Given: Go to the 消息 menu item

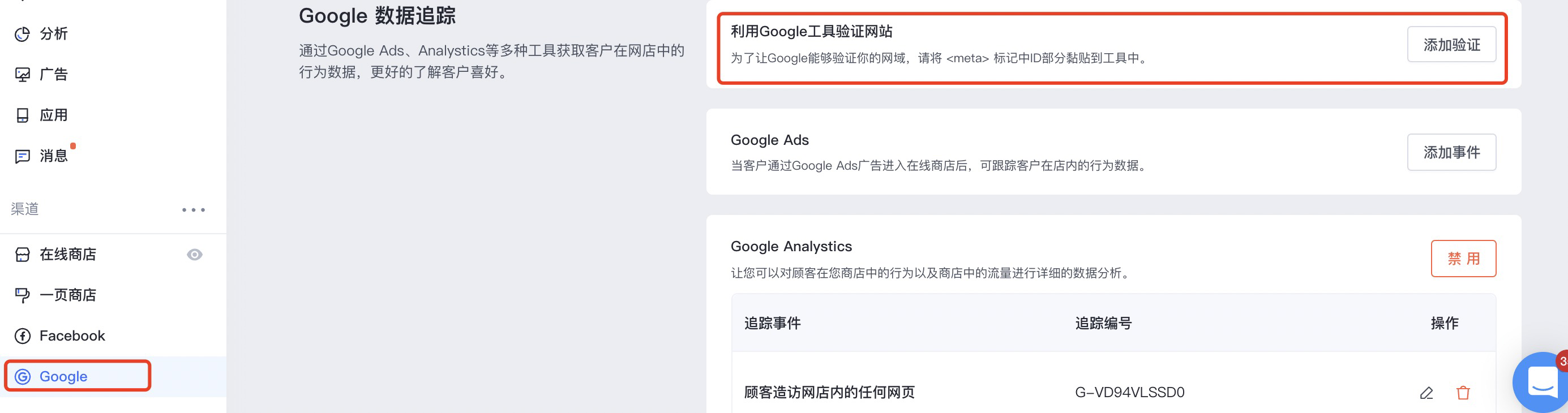Looking at the screenshot, I should tap(54, 156).
